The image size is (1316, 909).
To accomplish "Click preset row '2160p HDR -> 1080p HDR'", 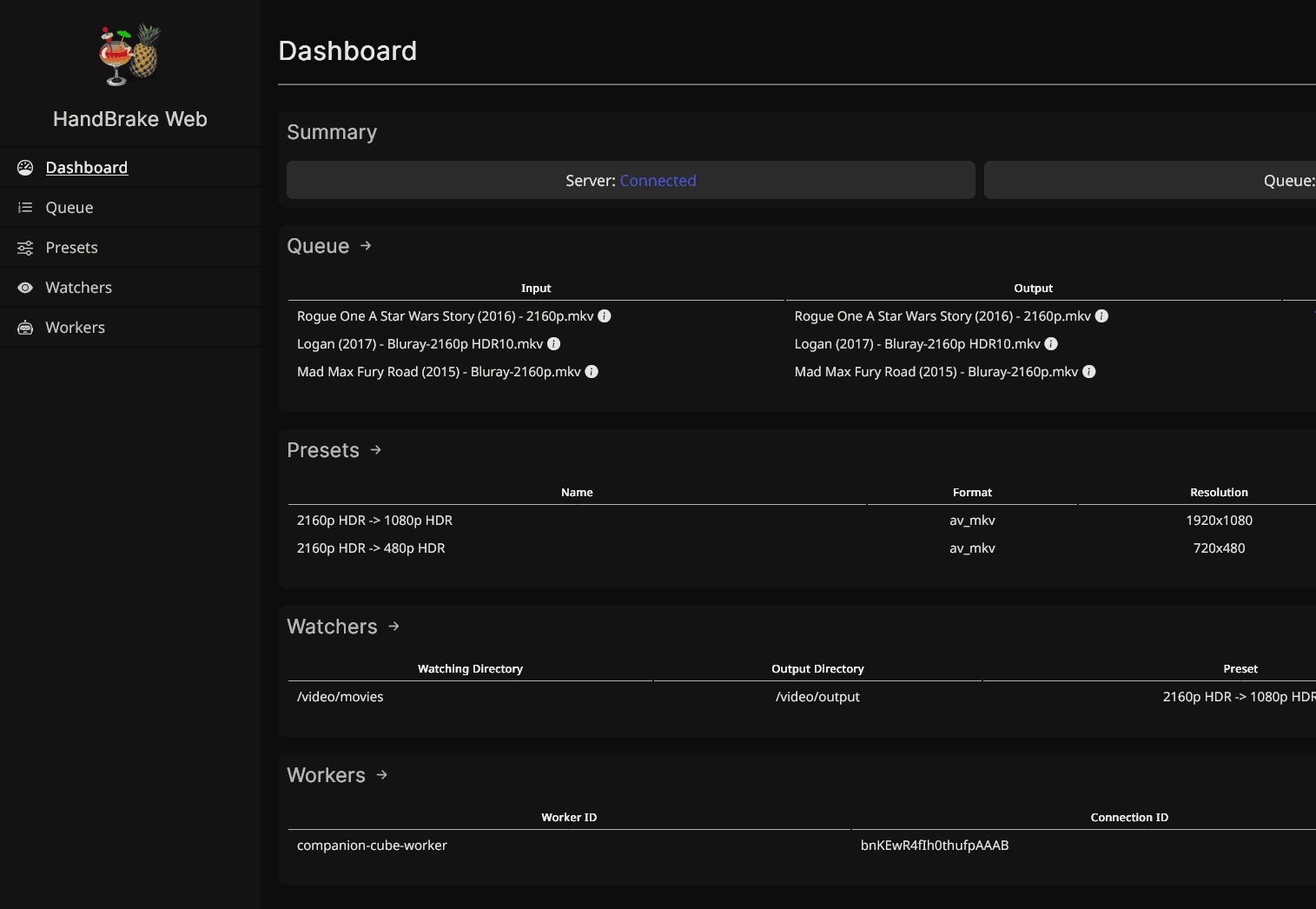I will tap(374, 521).
